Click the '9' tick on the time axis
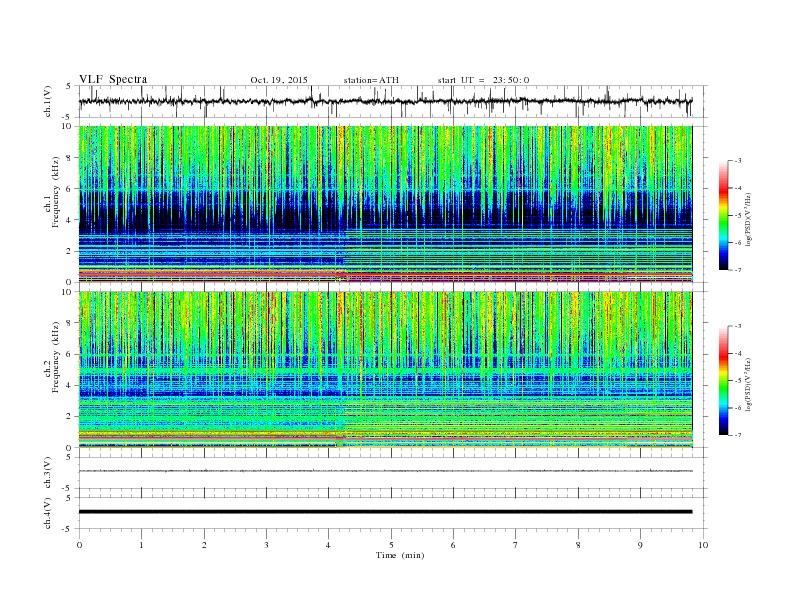792x612 pixels. point(640,545)
